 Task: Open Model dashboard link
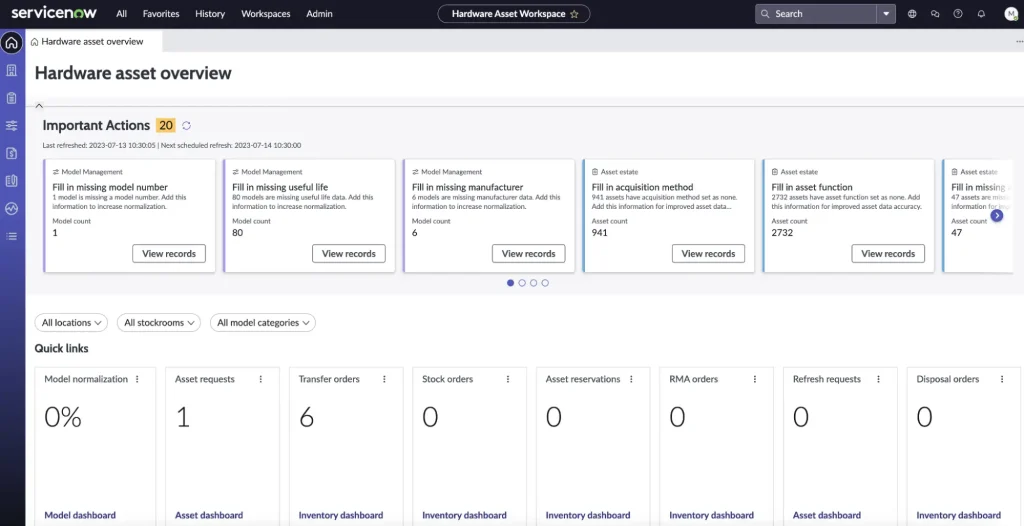coord(80,516)
